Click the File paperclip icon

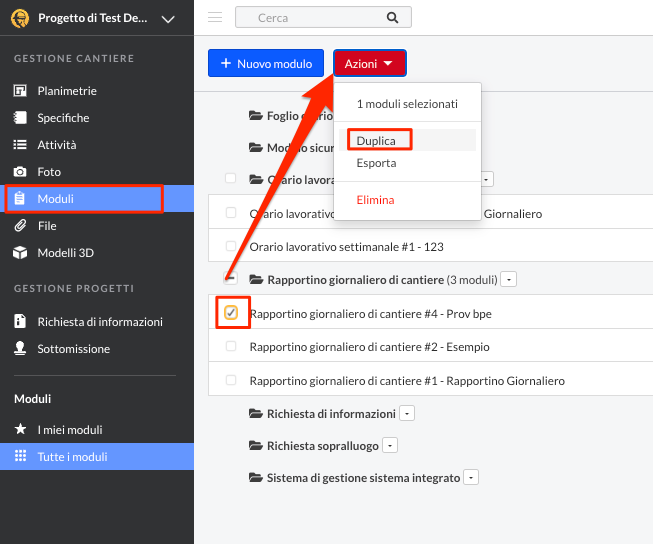20,226
